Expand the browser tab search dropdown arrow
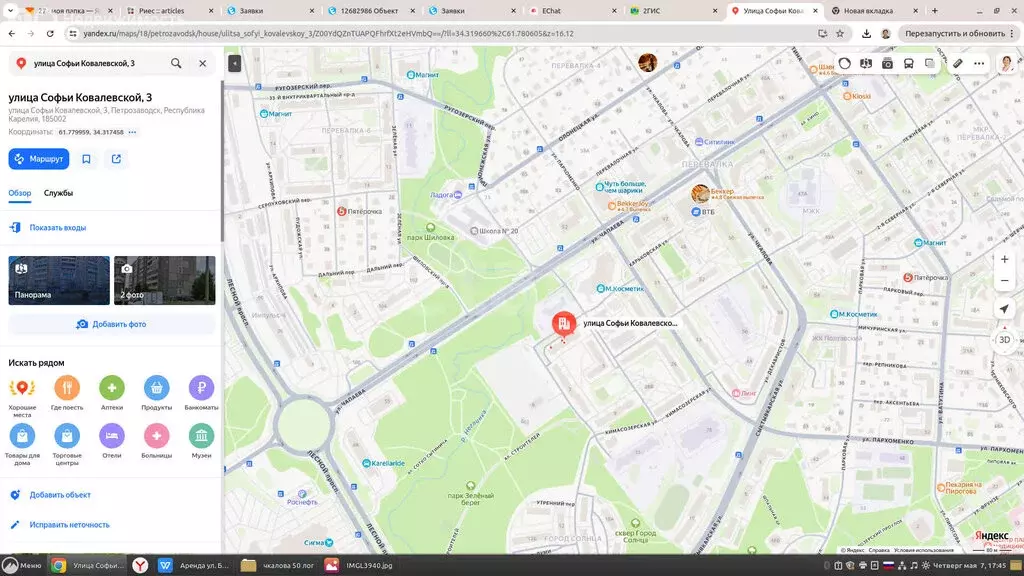 [10, 10]
